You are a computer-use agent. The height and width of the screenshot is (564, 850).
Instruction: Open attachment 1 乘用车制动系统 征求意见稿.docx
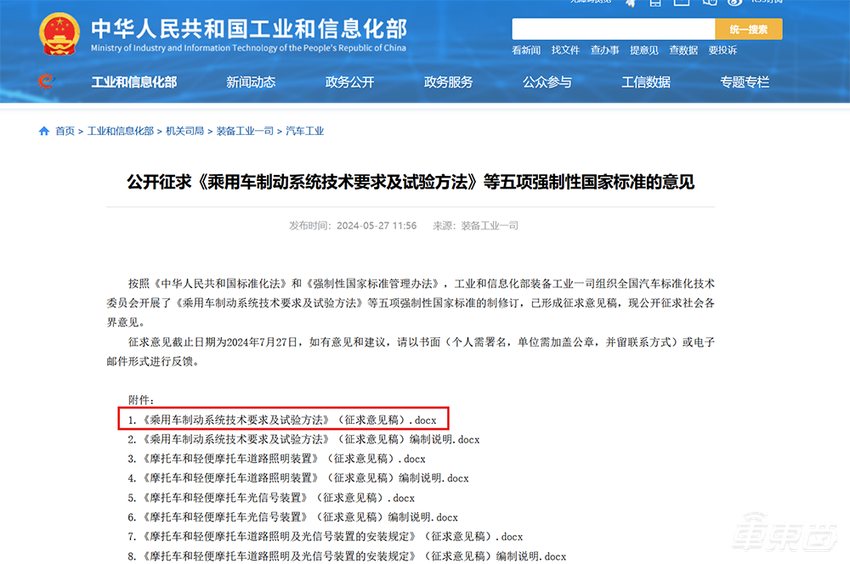point(283,420)
